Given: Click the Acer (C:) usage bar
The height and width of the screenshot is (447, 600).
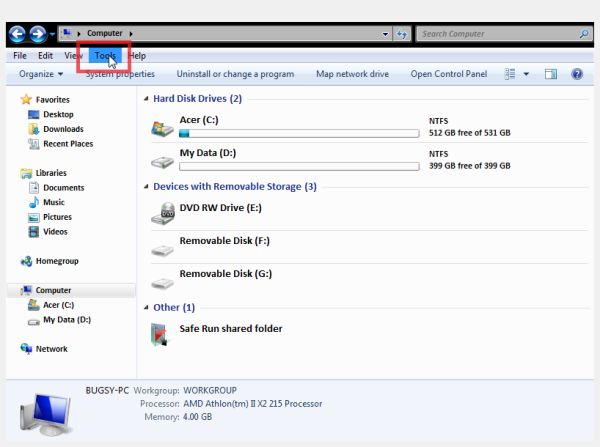Looking at the screenshot, I should tap(299, 133).
